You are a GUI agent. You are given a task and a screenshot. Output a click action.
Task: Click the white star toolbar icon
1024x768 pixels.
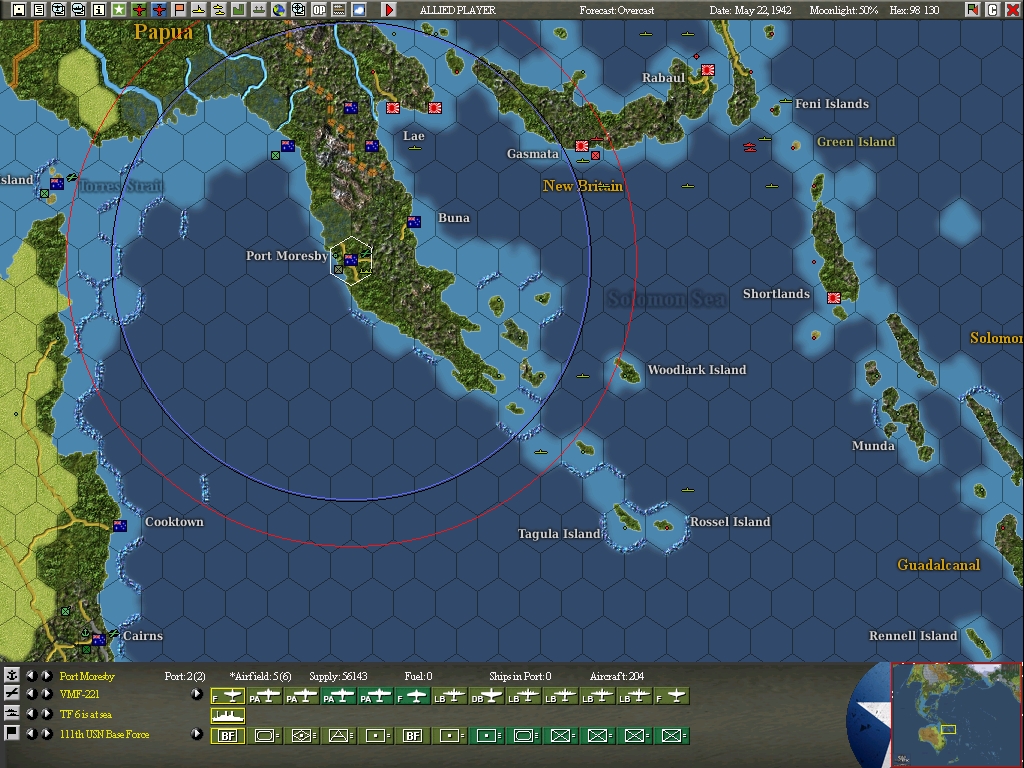tap(119, 9)
